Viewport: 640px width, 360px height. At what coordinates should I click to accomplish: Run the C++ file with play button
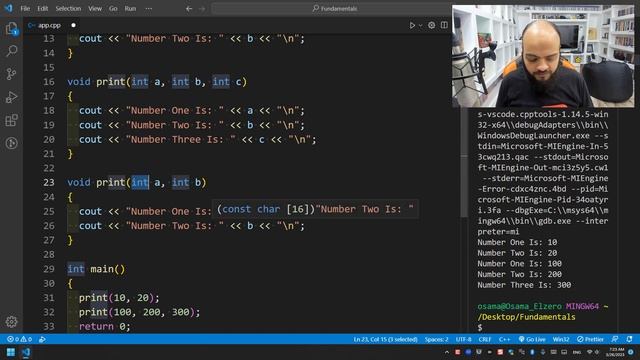(412, 25)
